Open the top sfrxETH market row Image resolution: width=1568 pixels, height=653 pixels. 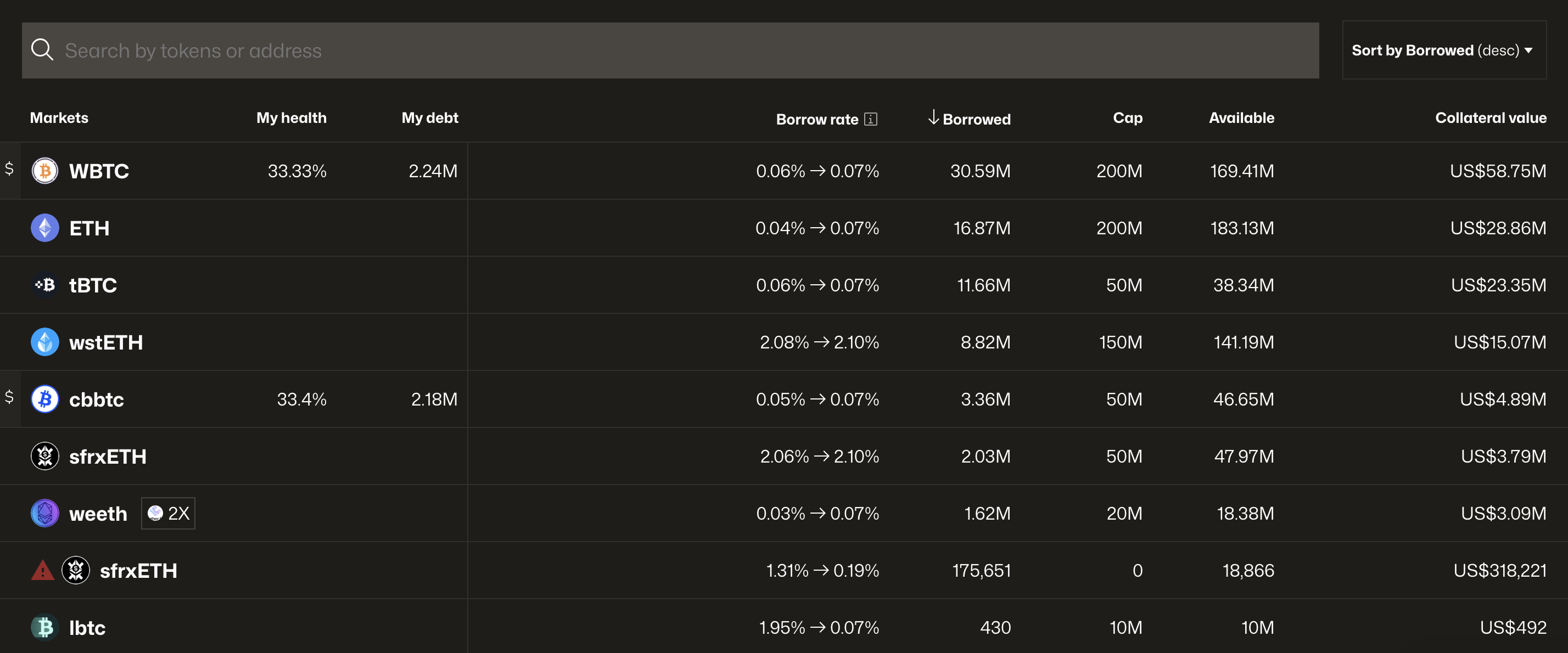coord(108,457)
